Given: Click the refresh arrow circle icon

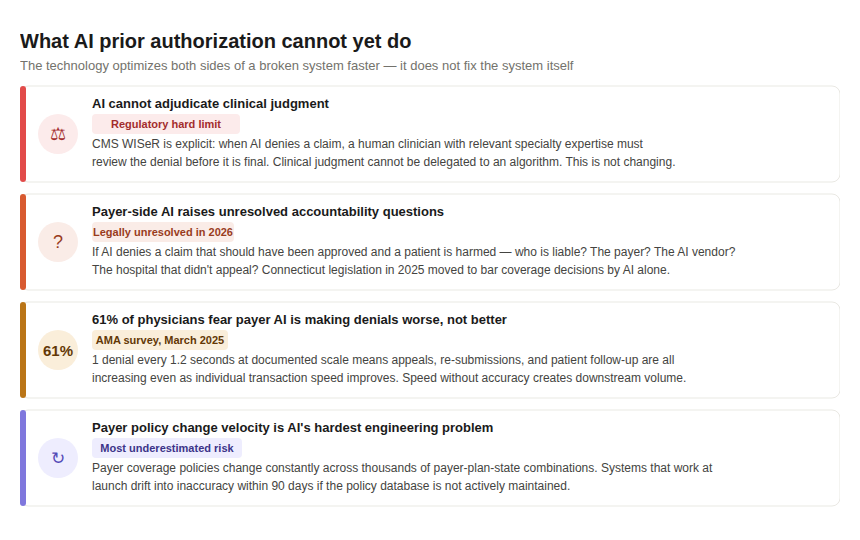Looking at the screenshot, I should click(x=58, y=458).
